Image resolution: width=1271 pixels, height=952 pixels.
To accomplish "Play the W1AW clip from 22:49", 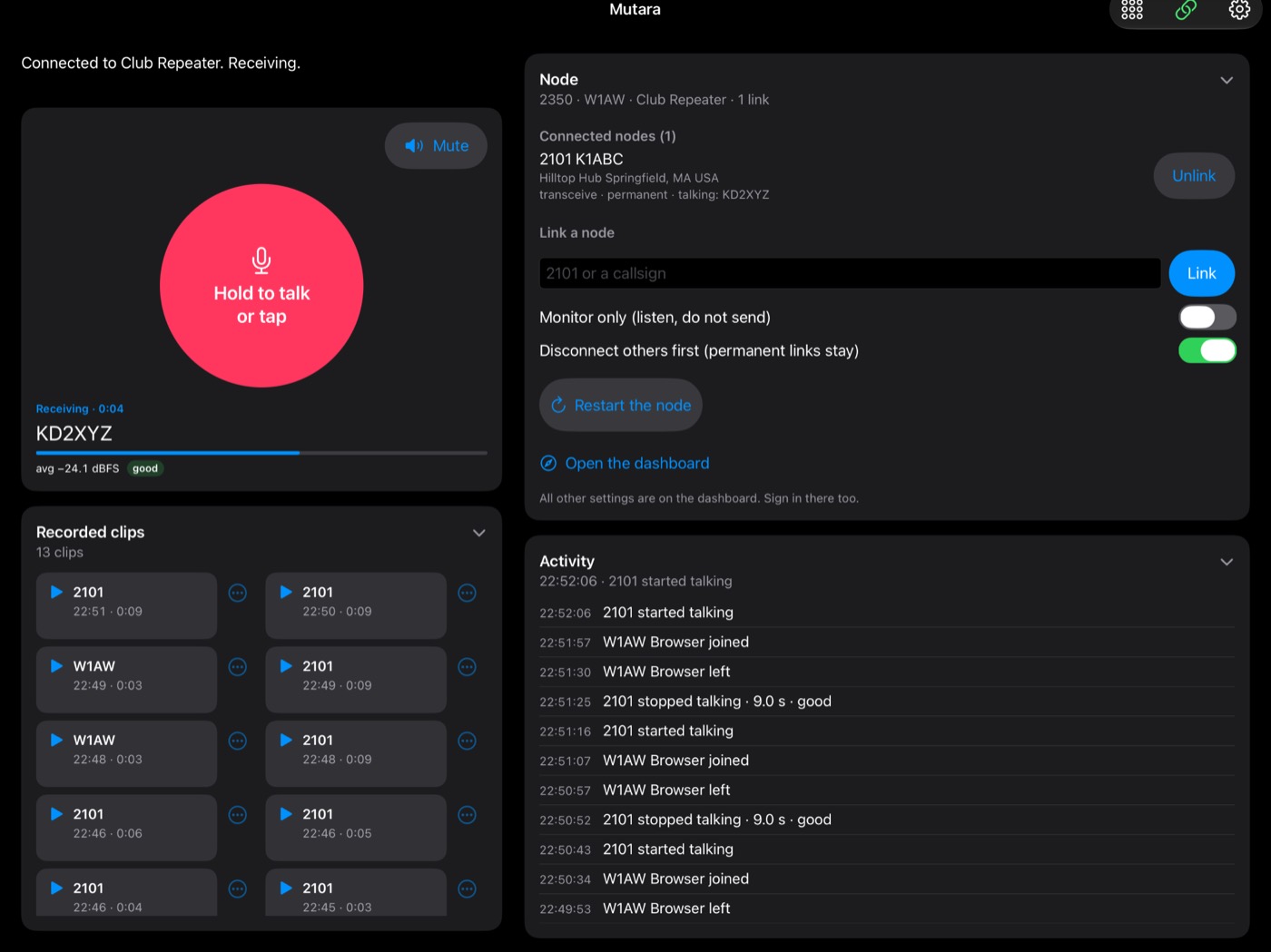I will pos(126,680).
